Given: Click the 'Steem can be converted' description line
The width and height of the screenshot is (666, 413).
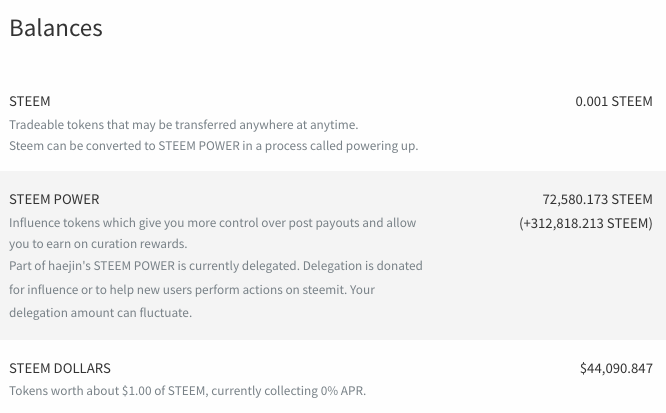Looking at the screenshot, I should pyautogui.click(x=214, y=146).
